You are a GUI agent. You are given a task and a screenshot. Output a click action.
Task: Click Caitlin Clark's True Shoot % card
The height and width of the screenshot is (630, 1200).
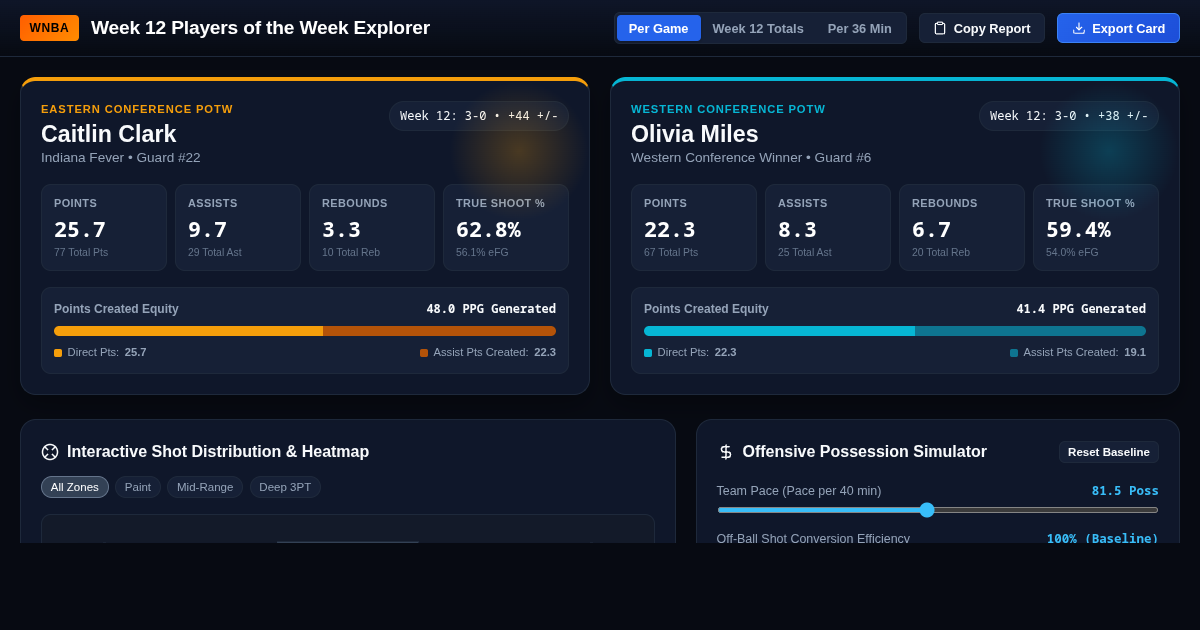506,227
